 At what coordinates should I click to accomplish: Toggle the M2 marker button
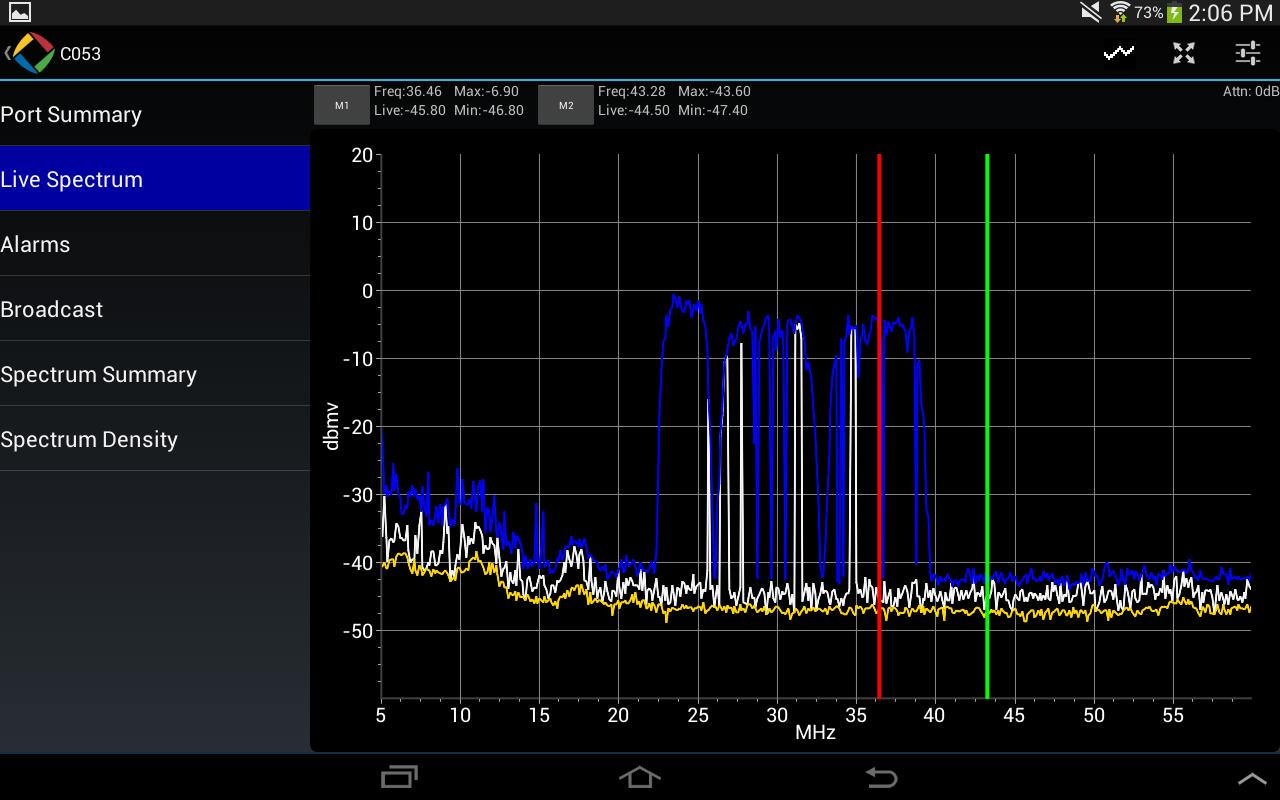click(566, 105)
